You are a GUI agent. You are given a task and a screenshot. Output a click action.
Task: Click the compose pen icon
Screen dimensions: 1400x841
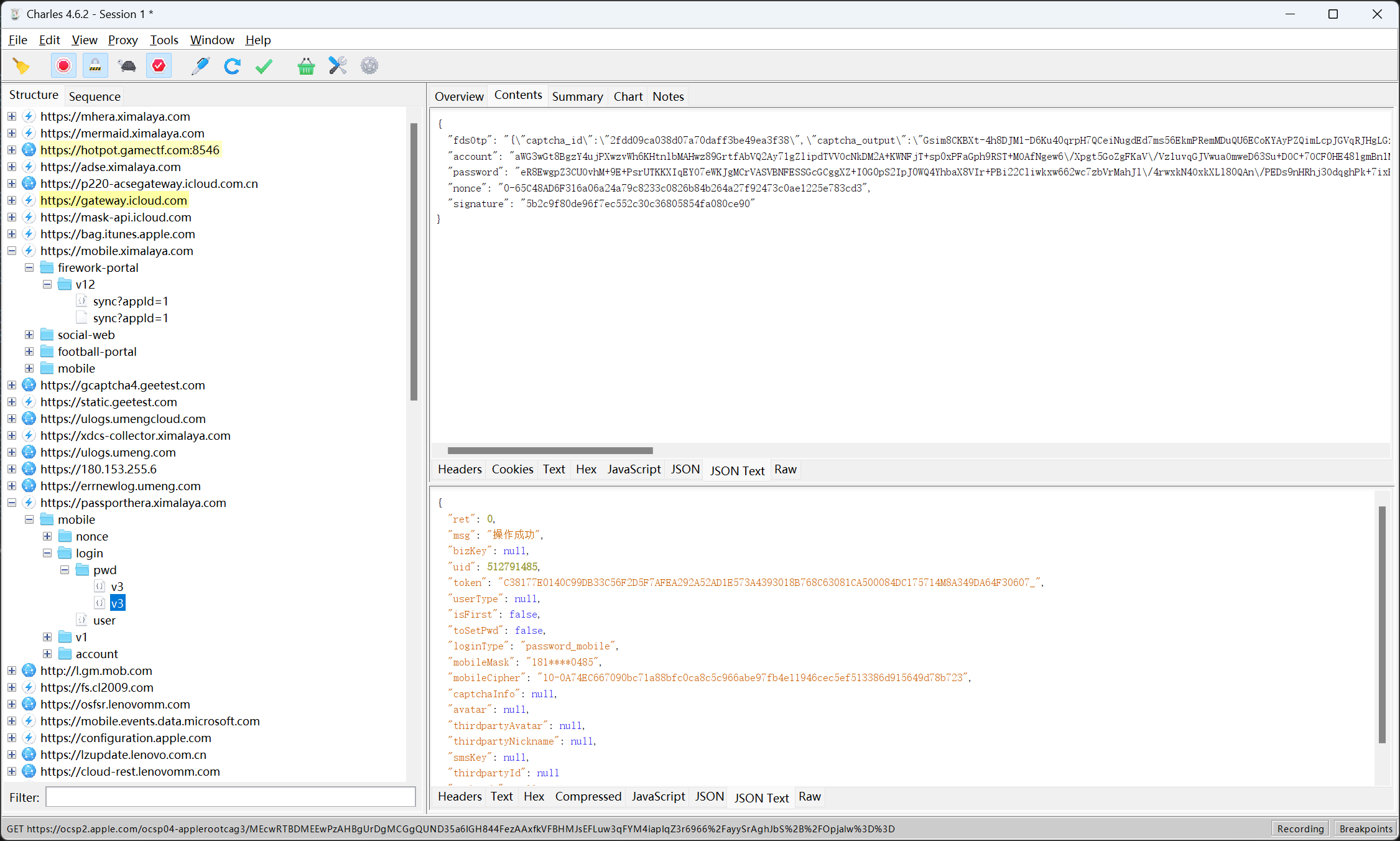(200, 66)
